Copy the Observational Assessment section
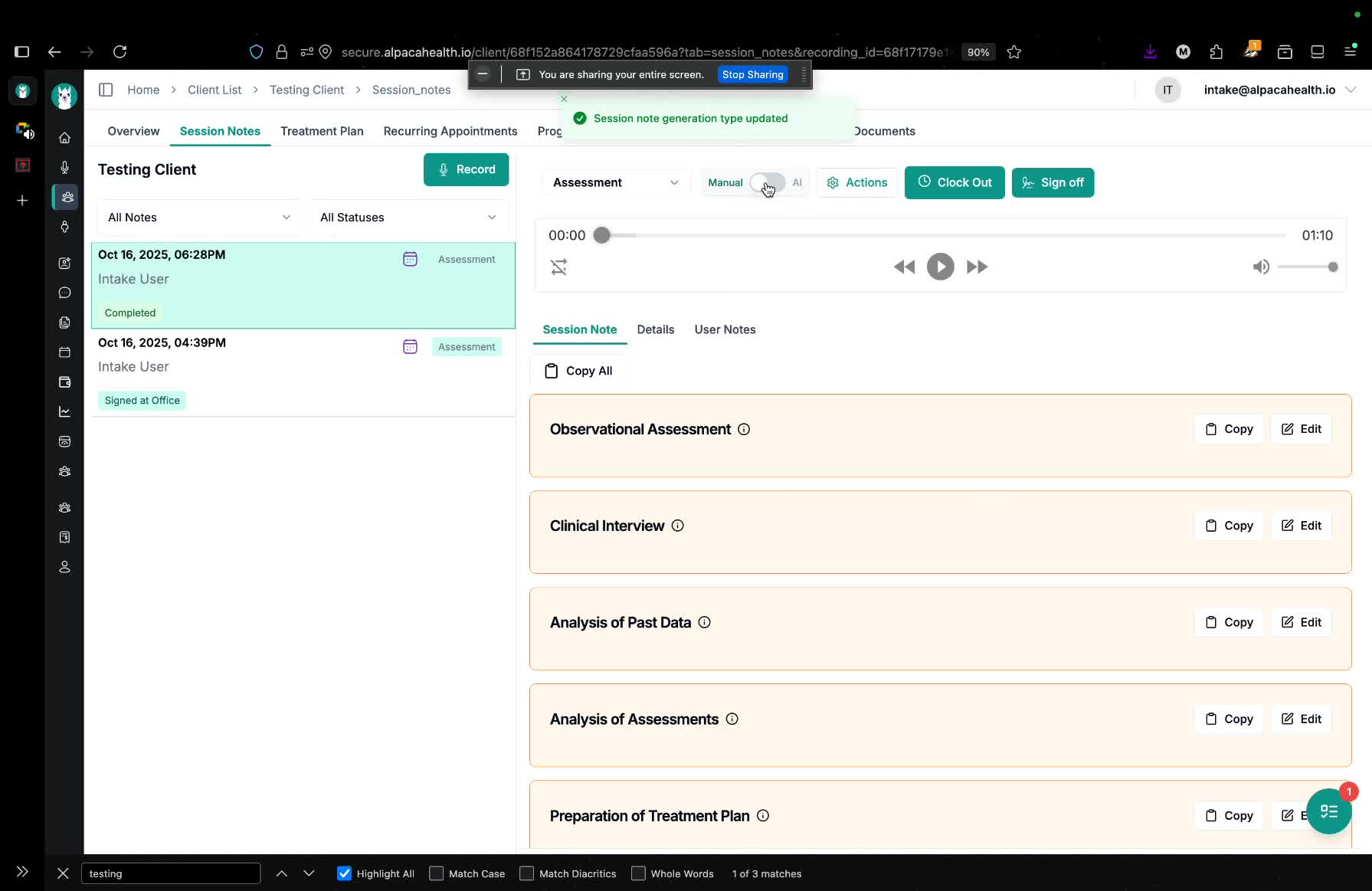Image resolution: width=1372 pixels, height=891 pixels. pyautogui.click(x=1228, y=429)
